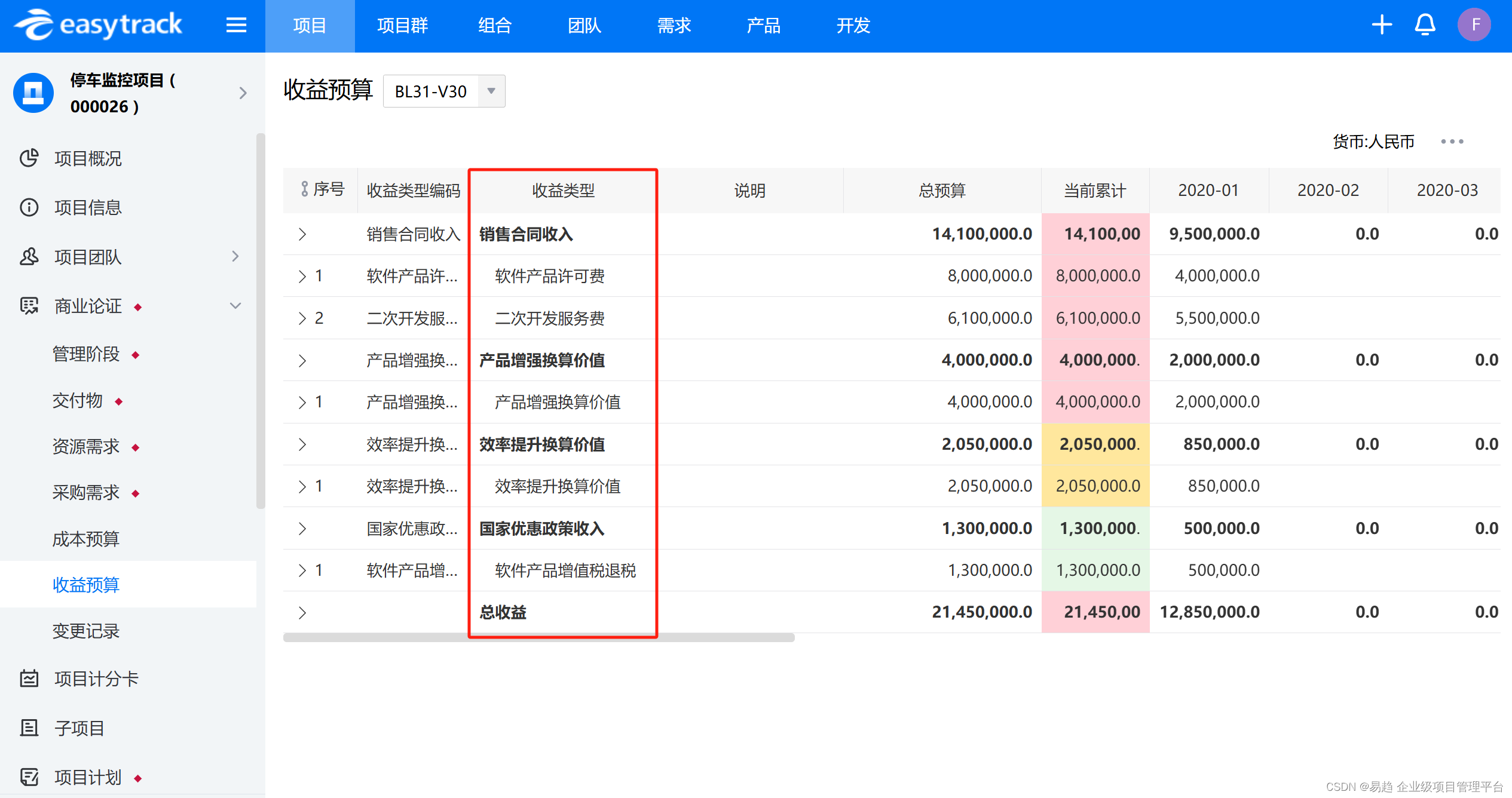Screen dimensions: 1512x798
Task: Go to 成本预算 in sidebar
Action: (x=86, y=539)
